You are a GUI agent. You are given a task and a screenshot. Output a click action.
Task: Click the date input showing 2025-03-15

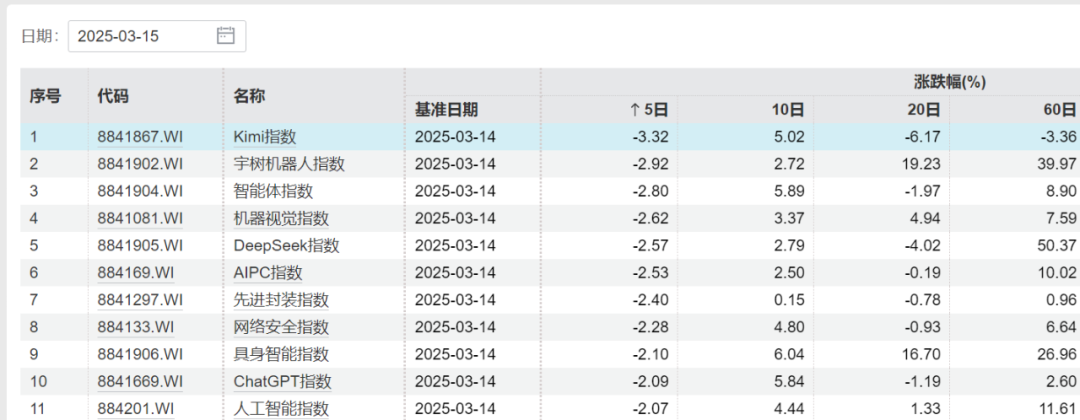pos(156,36)
